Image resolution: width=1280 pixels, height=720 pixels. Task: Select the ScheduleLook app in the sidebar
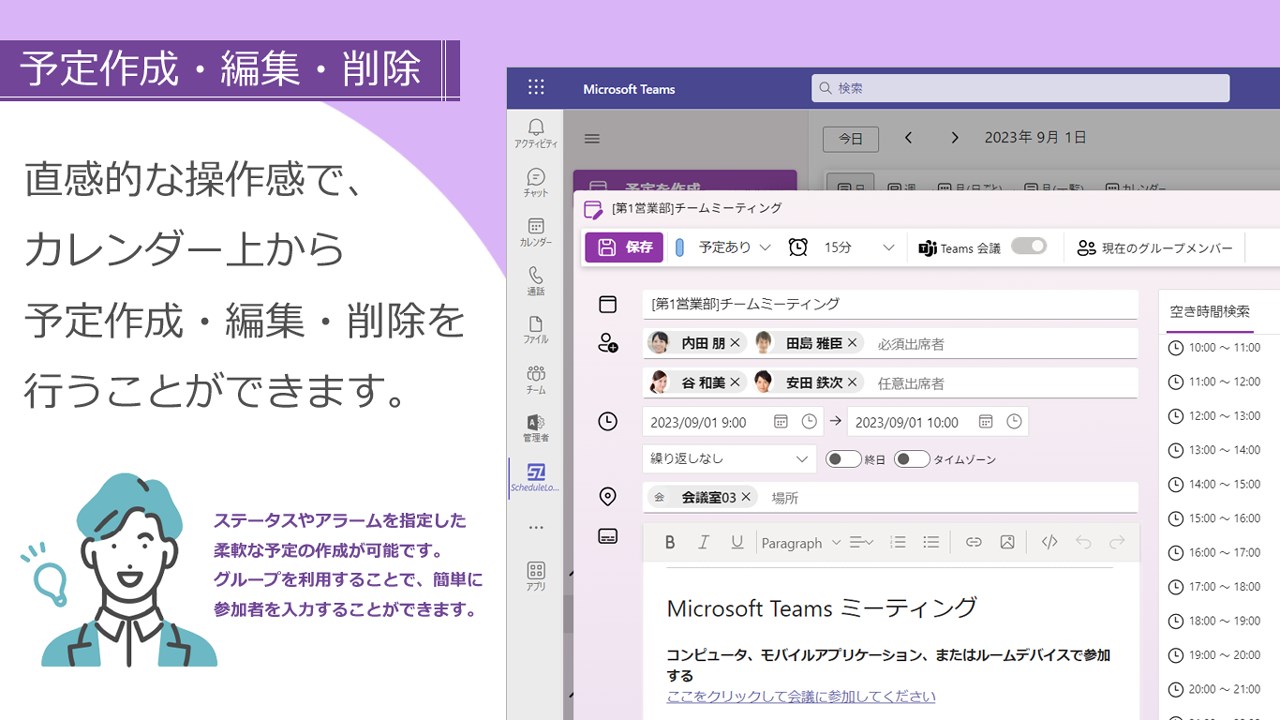pyautogui.click(x=536, y=478)
